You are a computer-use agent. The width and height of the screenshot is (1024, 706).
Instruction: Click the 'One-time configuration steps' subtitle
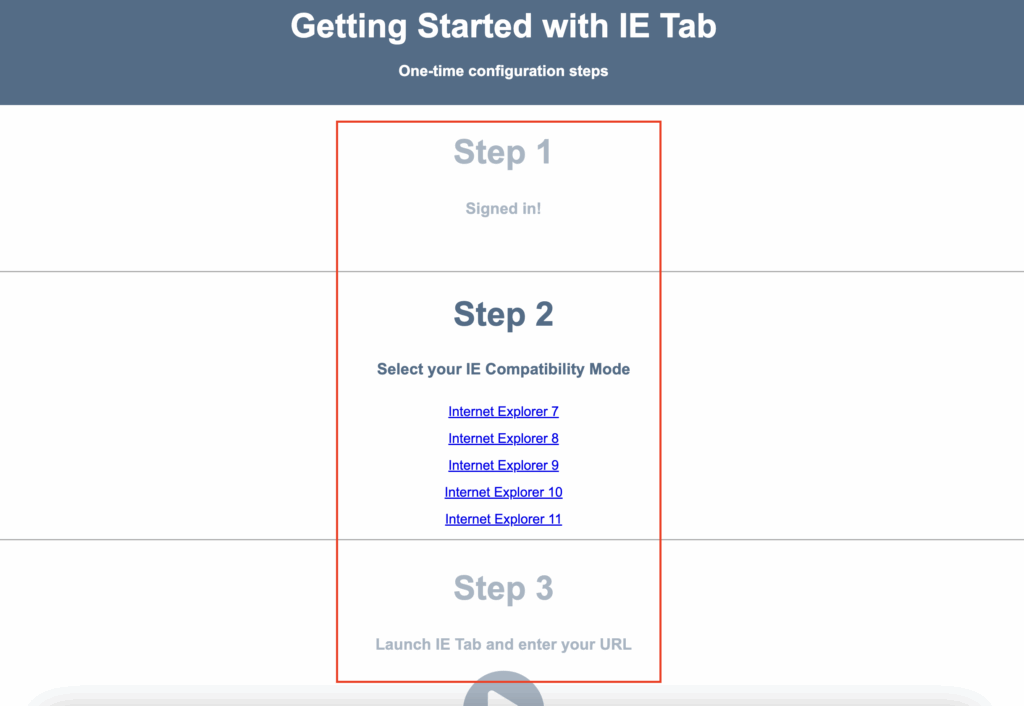[503, 71]
